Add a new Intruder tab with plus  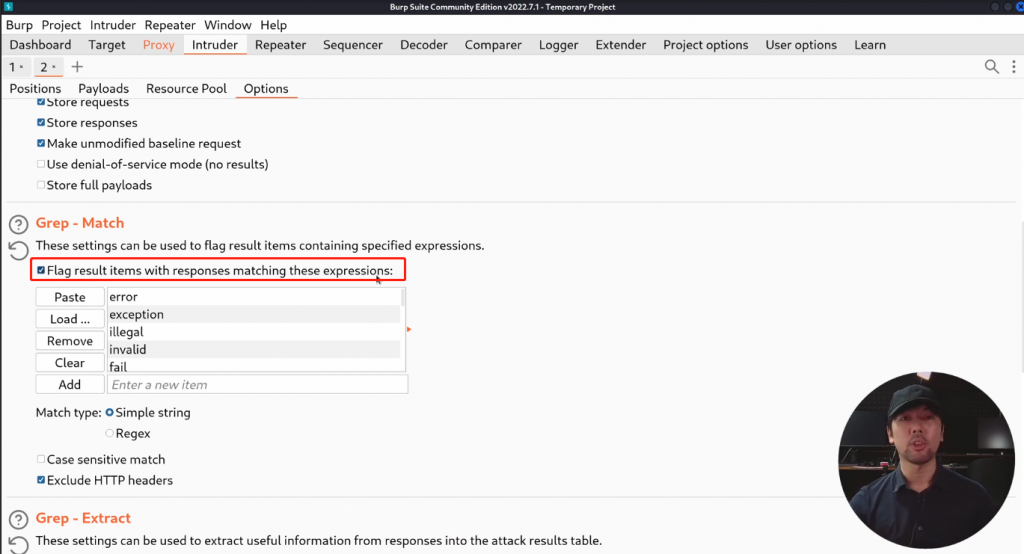pos(77,67)
